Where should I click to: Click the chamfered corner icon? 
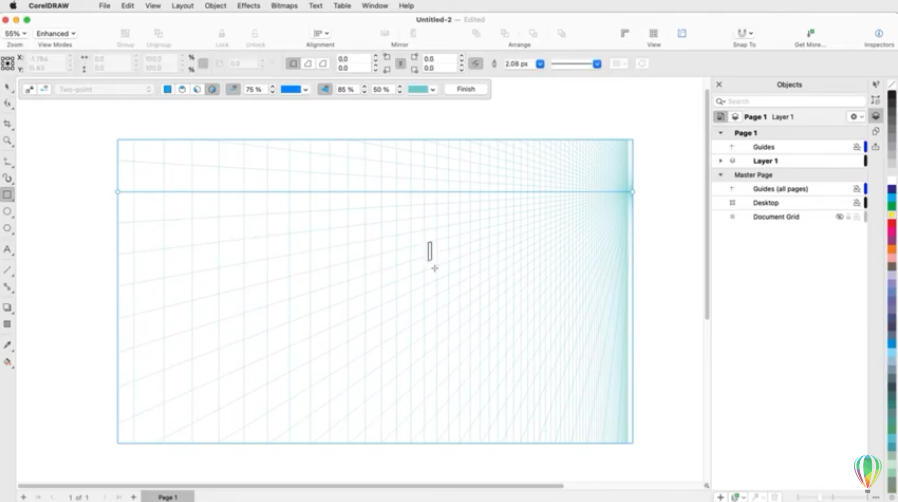[x=323, y=64]
